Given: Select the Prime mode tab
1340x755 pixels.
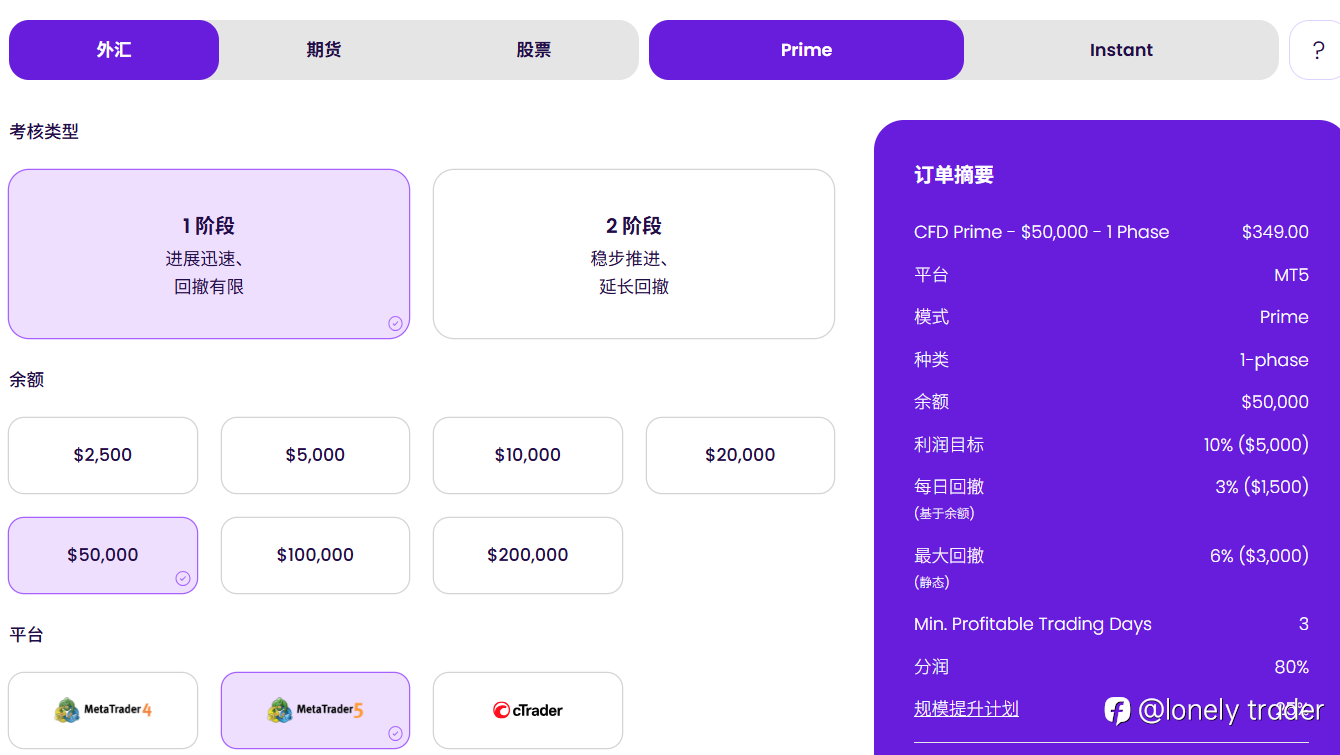Looking at the screenshot, I should pos(806,50).
